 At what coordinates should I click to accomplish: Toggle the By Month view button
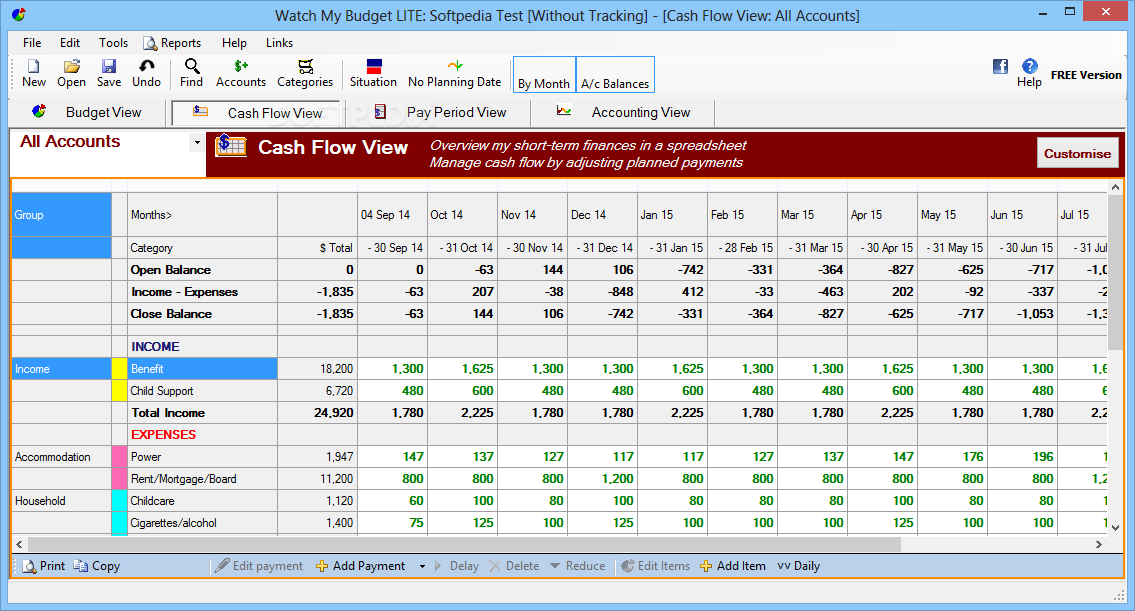tap(544, 75)
